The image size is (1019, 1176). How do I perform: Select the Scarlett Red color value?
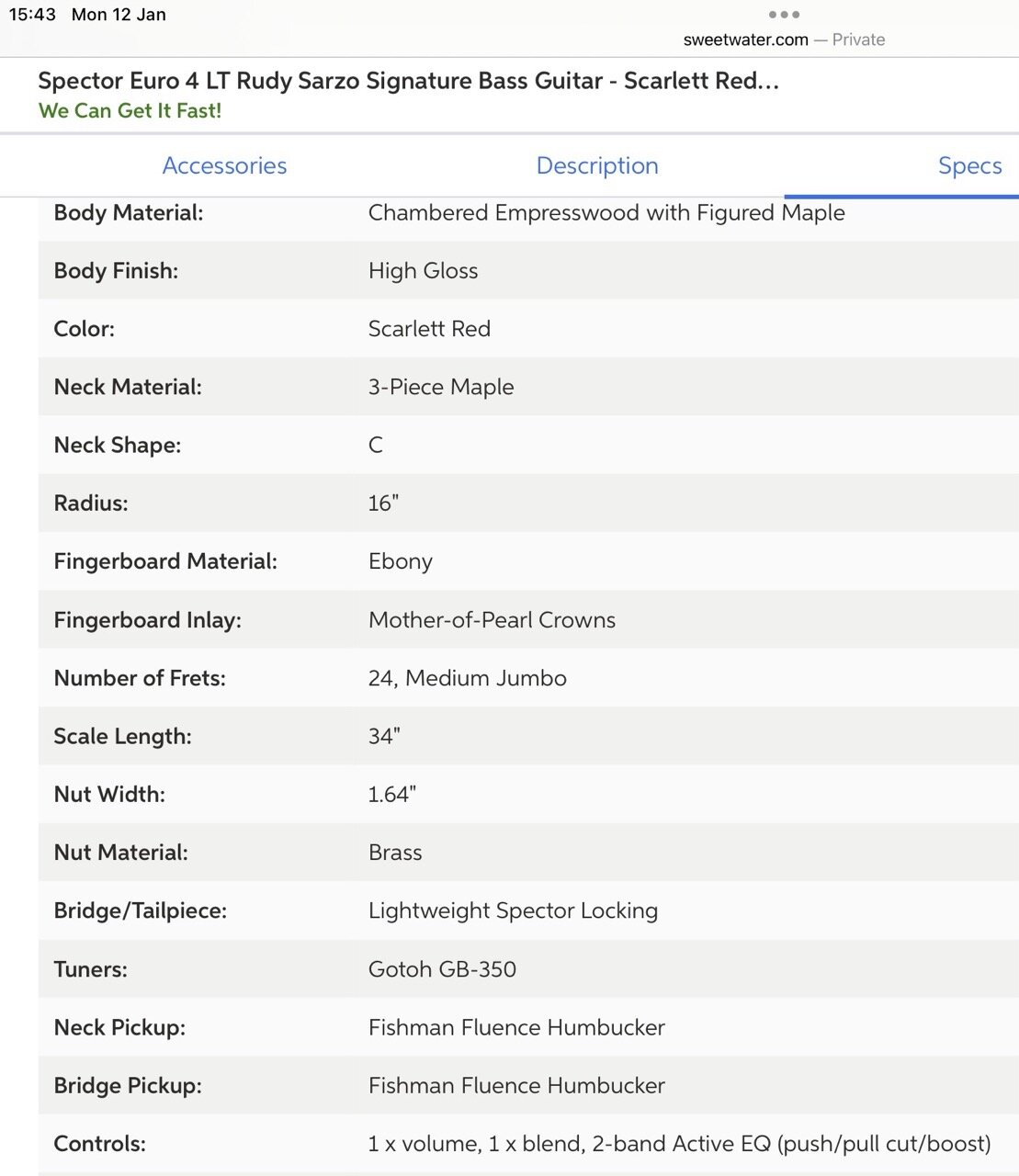pos(429,329)
